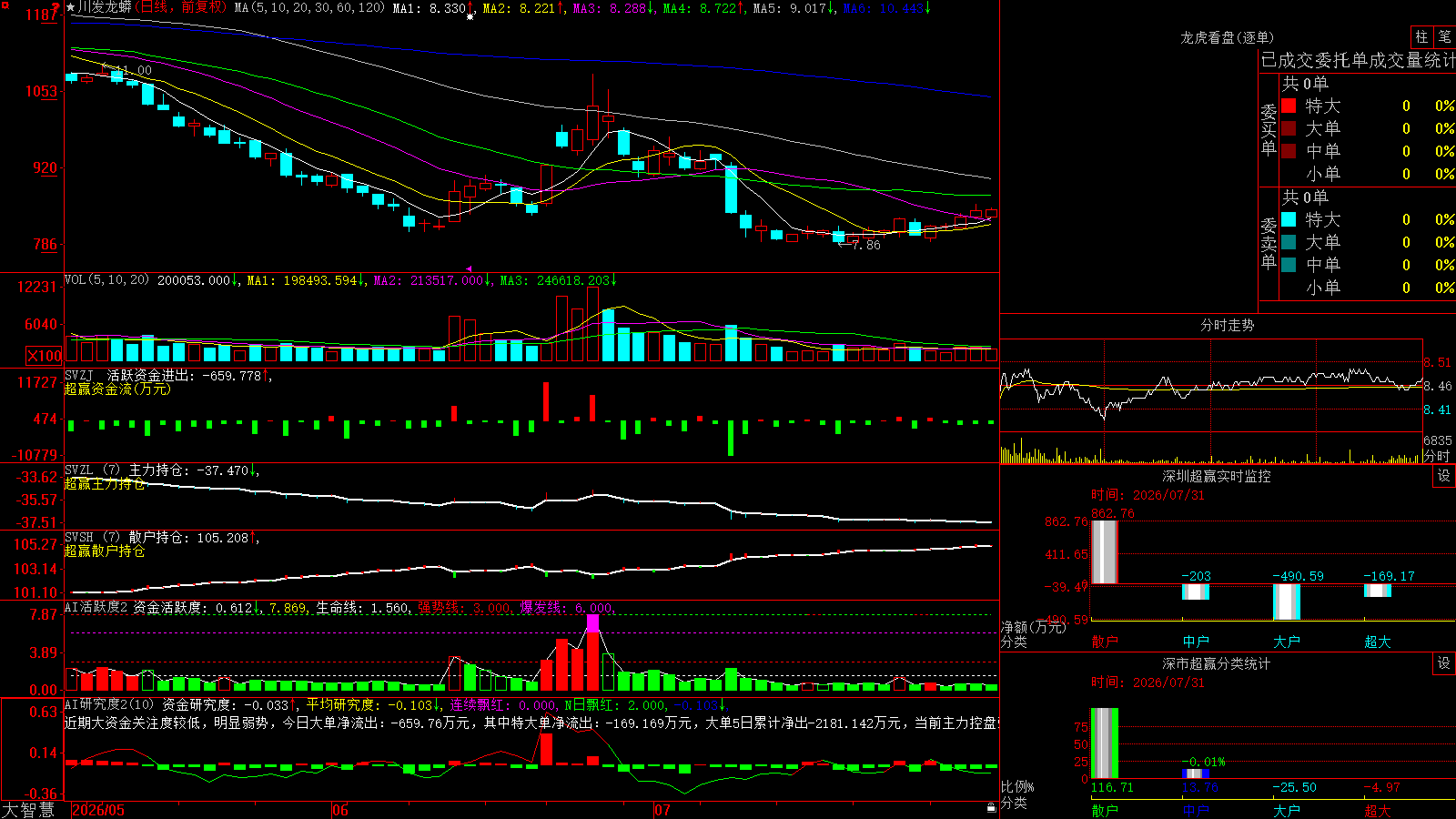Click the green MA4: 8.722 value
Viewport: 1456px width, 819px height.
[x=699, y=8]
